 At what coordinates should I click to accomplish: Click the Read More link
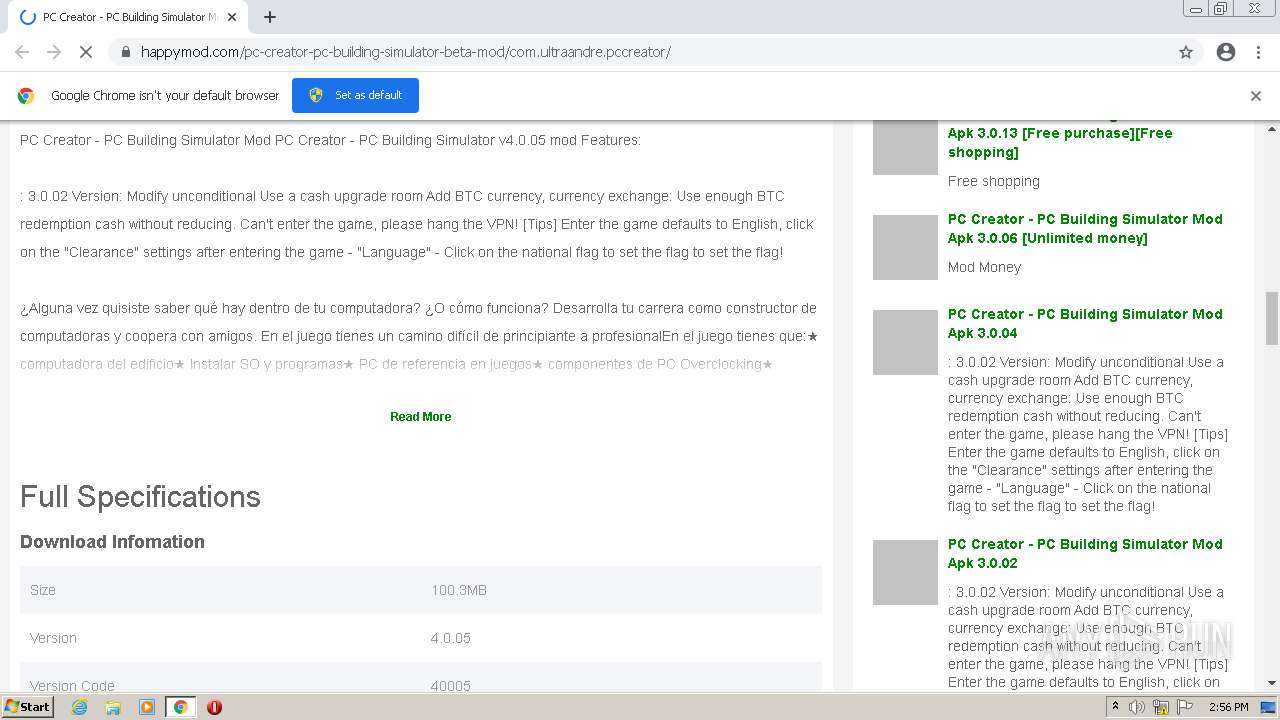click(420, 417)
